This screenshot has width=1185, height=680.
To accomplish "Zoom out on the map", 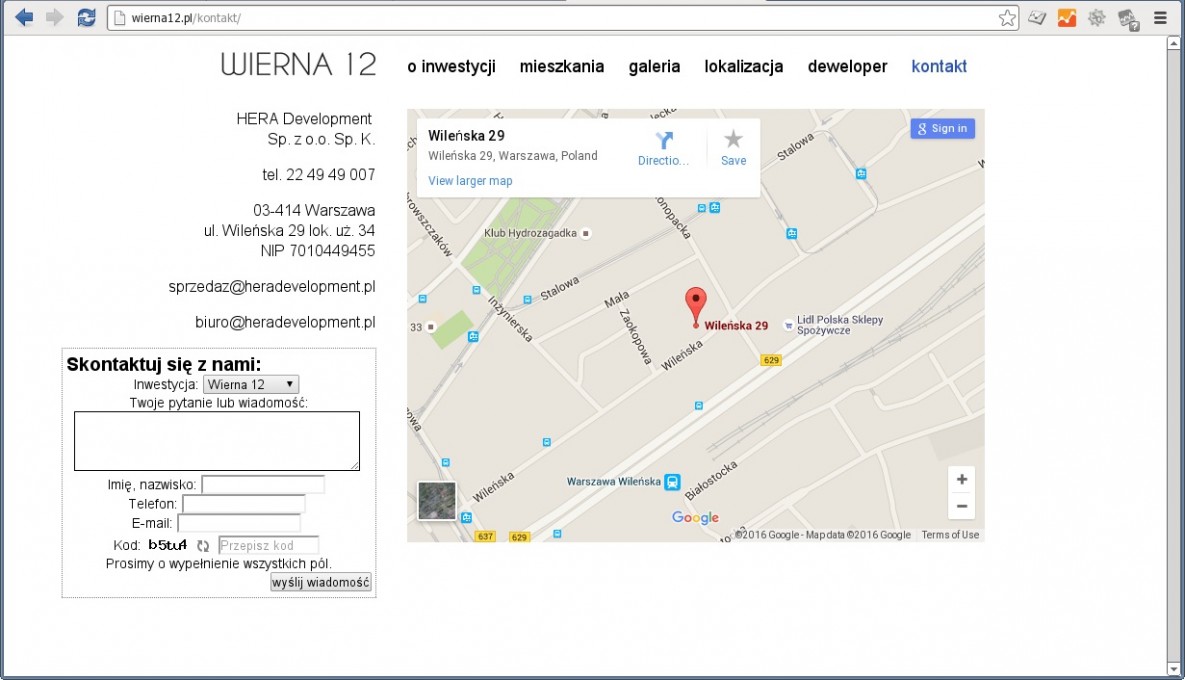I will point(961,506).
